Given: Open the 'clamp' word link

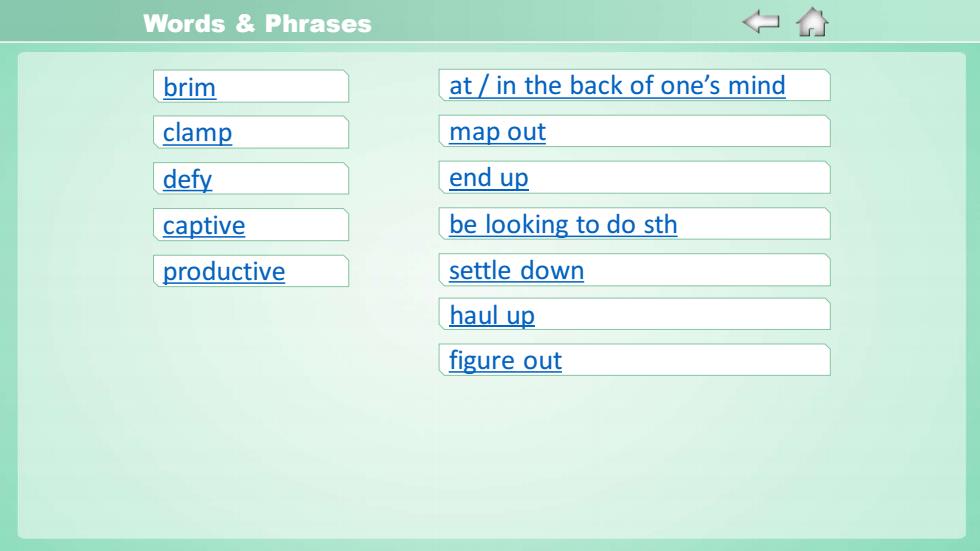Looking at the screenshot, I should (x=198, y=132).
